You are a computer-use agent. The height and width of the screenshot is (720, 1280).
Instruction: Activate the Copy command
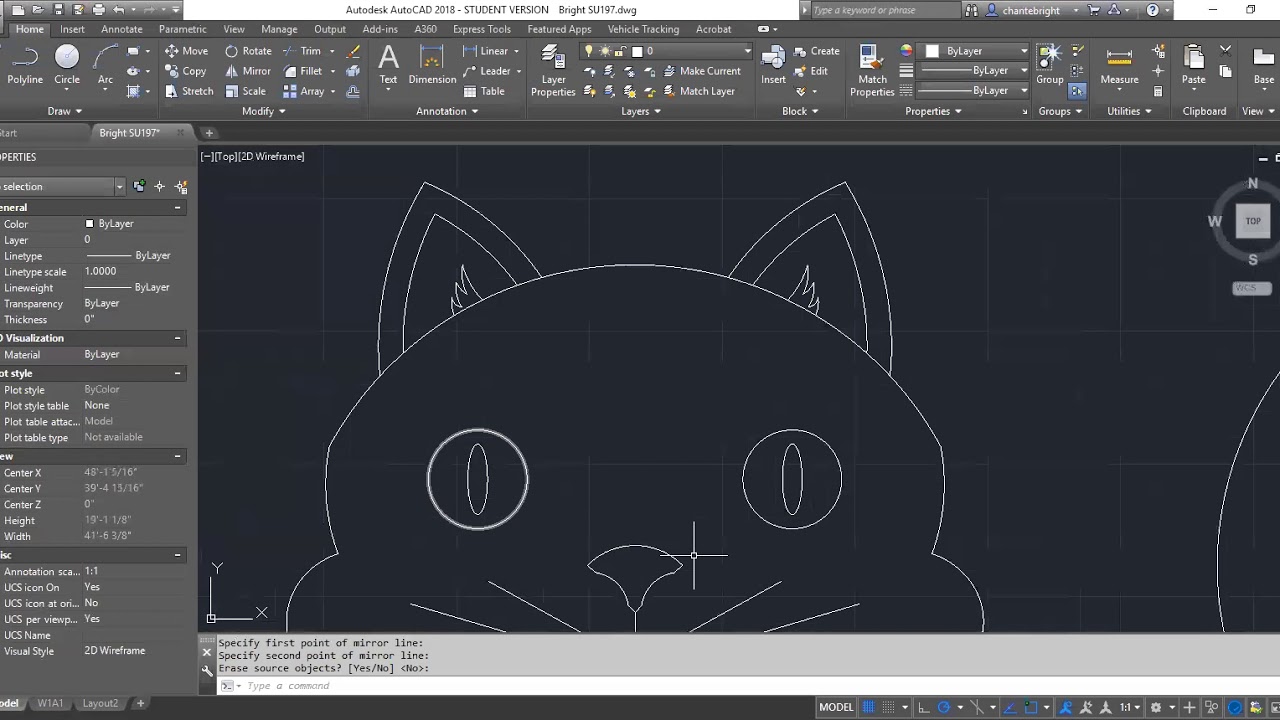185,71
